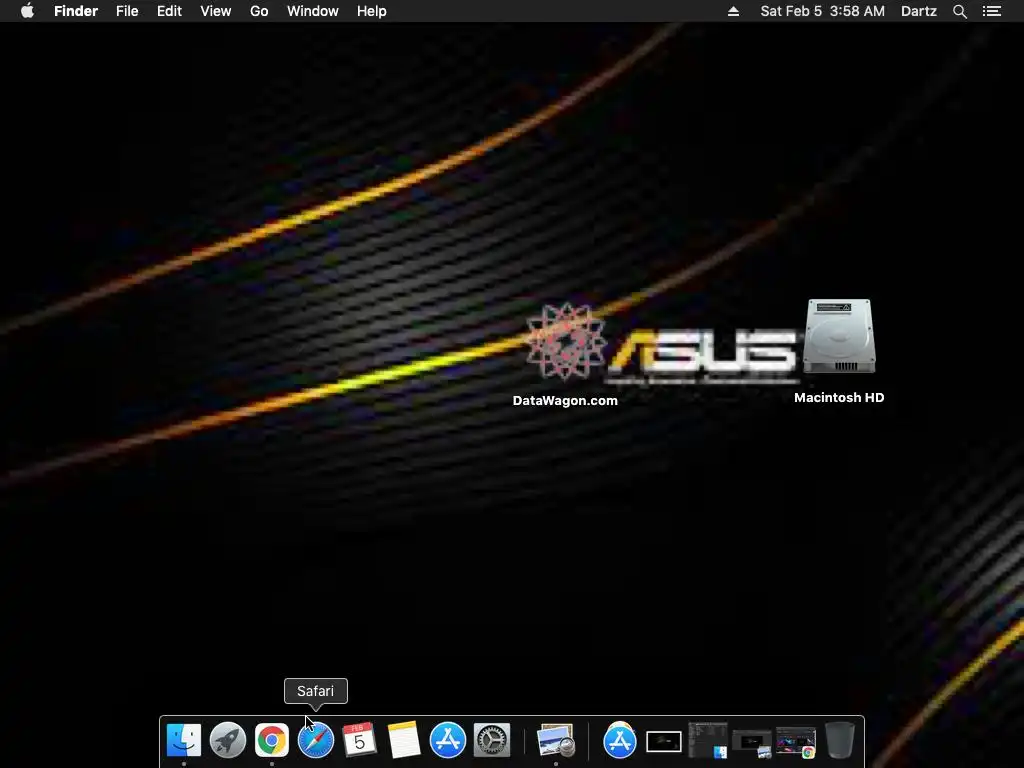Select Macintosh HD drive icon

click(x=839, y=336)
